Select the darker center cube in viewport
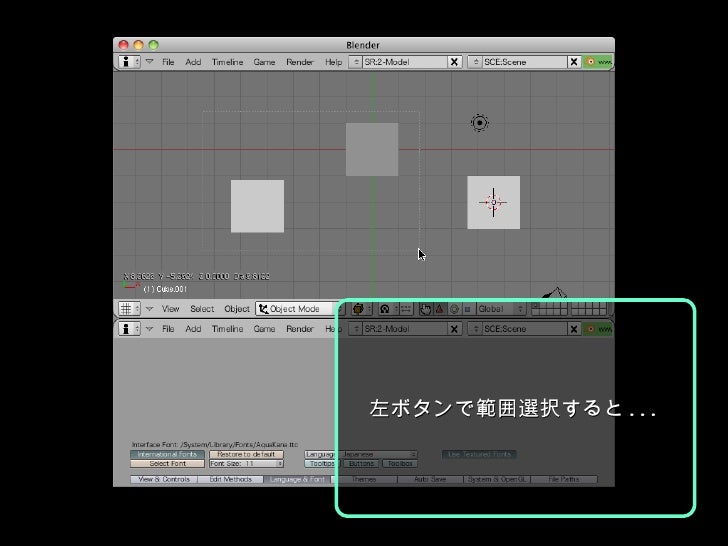The image size is (728, 546). coord(372,150)
